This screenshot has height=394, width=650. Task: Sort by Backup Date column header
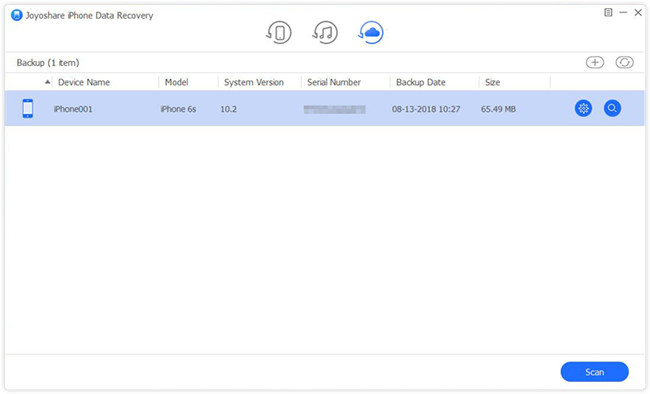tap(421, 82)
